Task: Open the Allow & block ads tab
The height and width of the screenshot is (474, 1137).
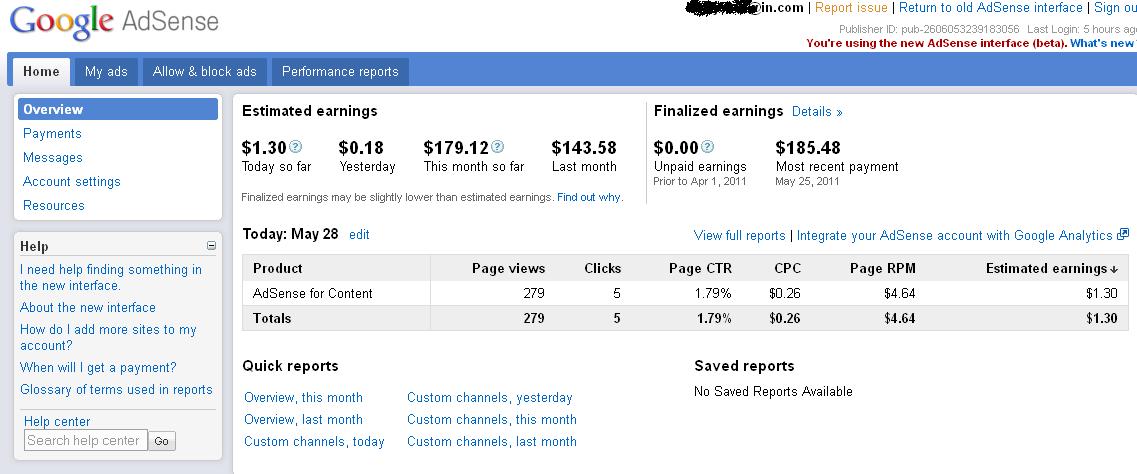Action: (x=205, y=72)
